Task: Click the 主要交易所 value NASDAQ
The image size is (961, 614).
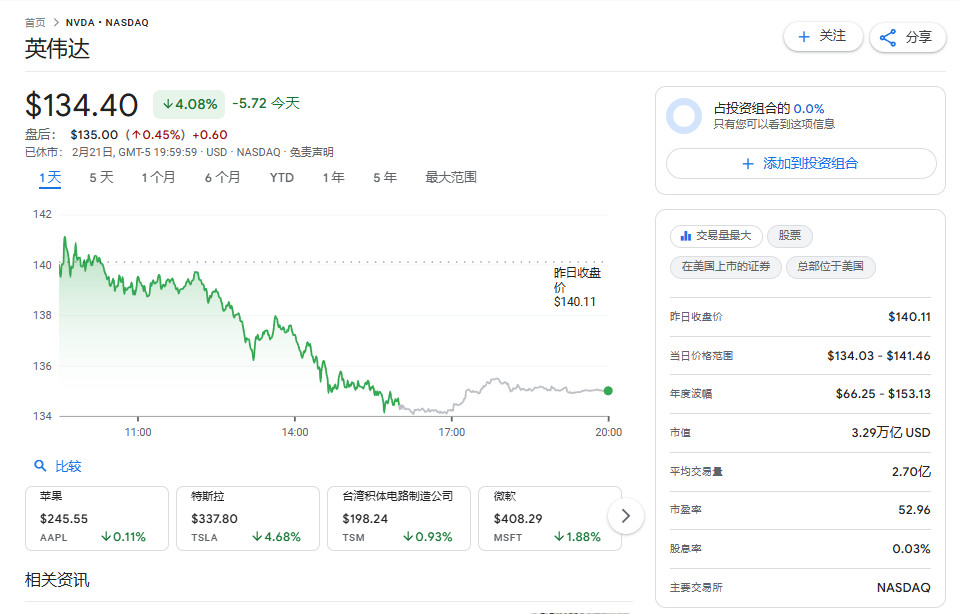Action: pos(903,588)
